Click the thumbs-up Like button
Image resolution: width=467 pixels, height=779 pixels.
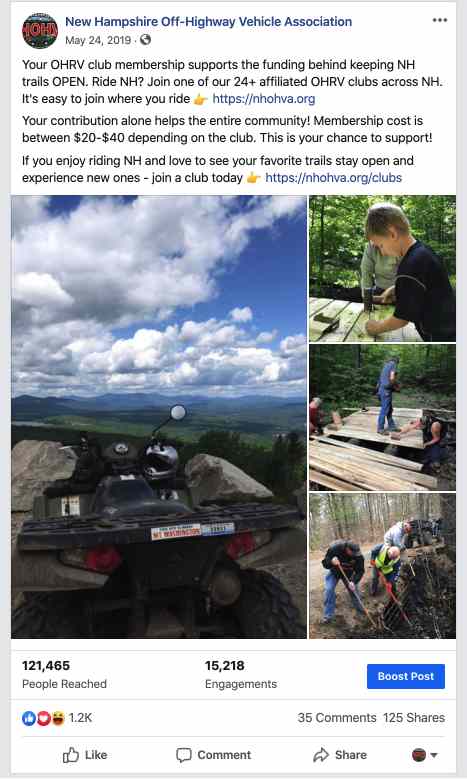pos(85,755)
